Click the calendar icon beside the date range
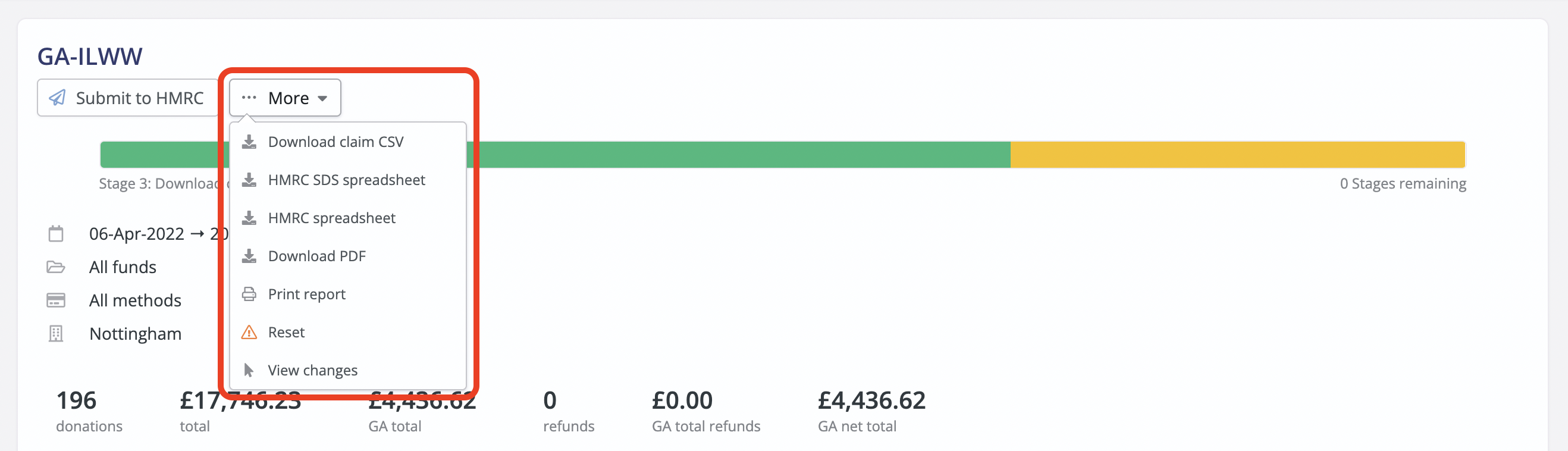 tap(55, 233)
